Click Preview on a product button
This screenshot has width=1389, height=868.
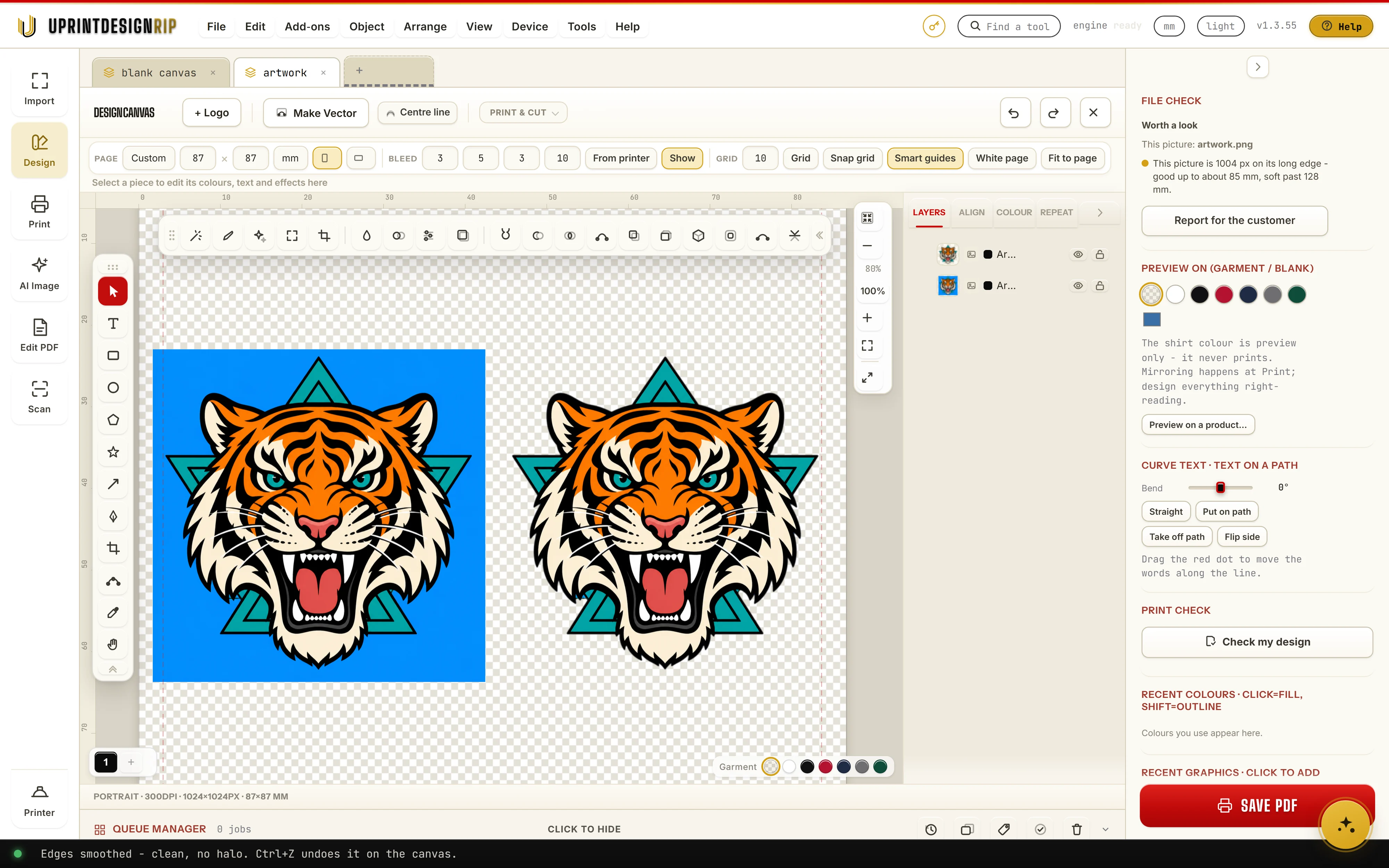(x=1198, y=425)
